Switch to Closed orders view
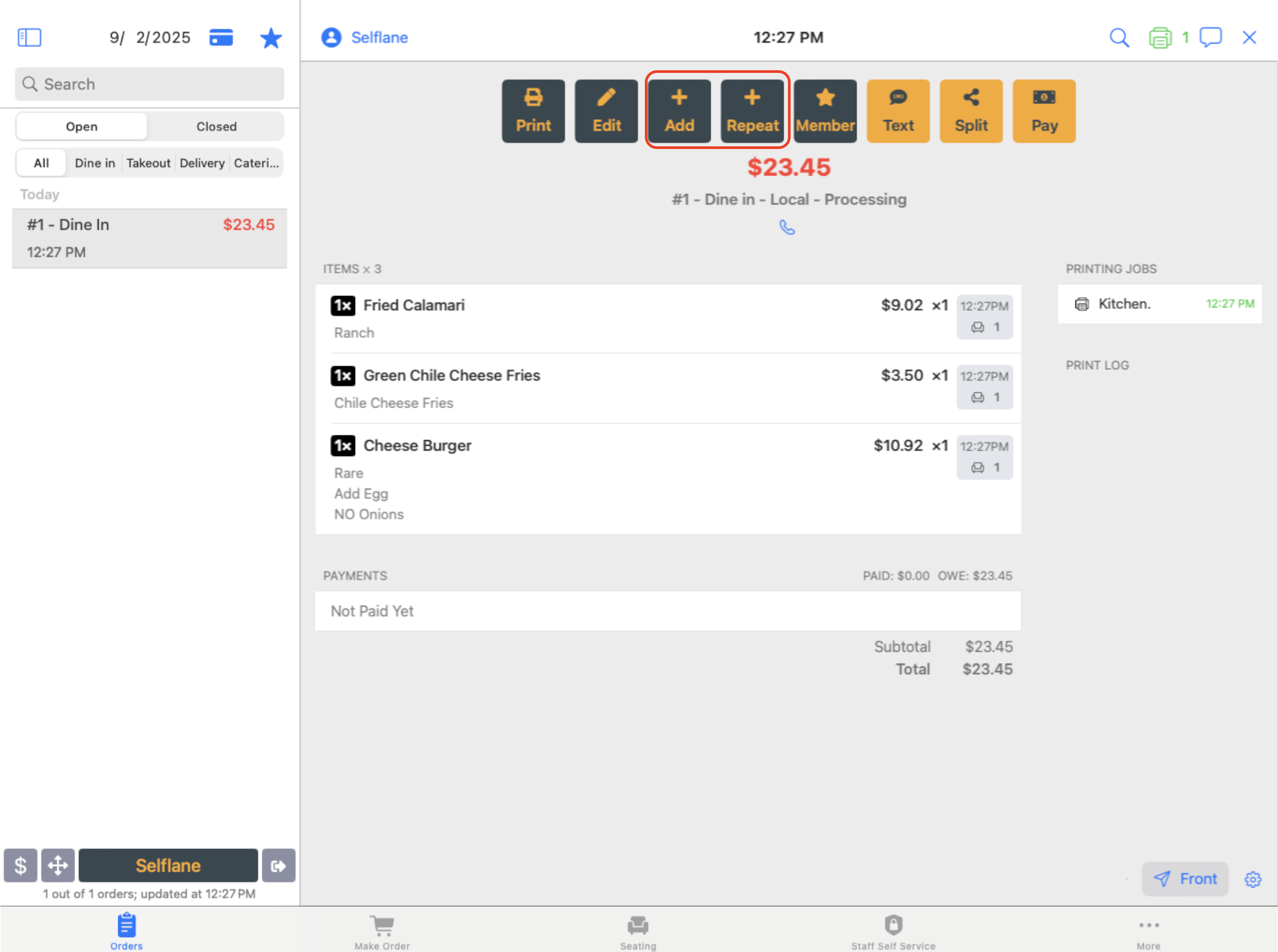The image size is (1278, 952). point(216,126)
